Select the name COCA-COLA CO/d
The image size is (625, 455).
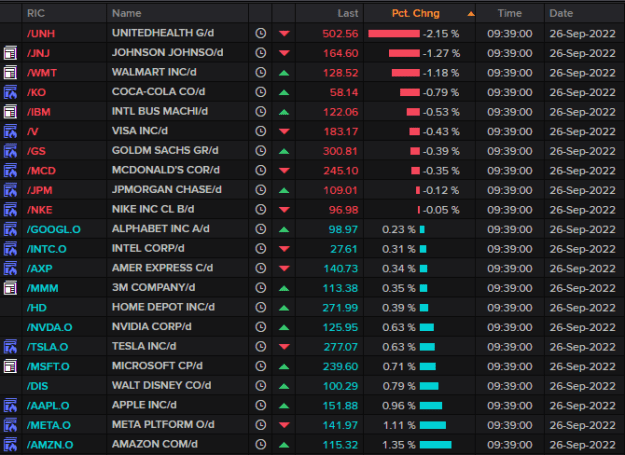(158, 92)
